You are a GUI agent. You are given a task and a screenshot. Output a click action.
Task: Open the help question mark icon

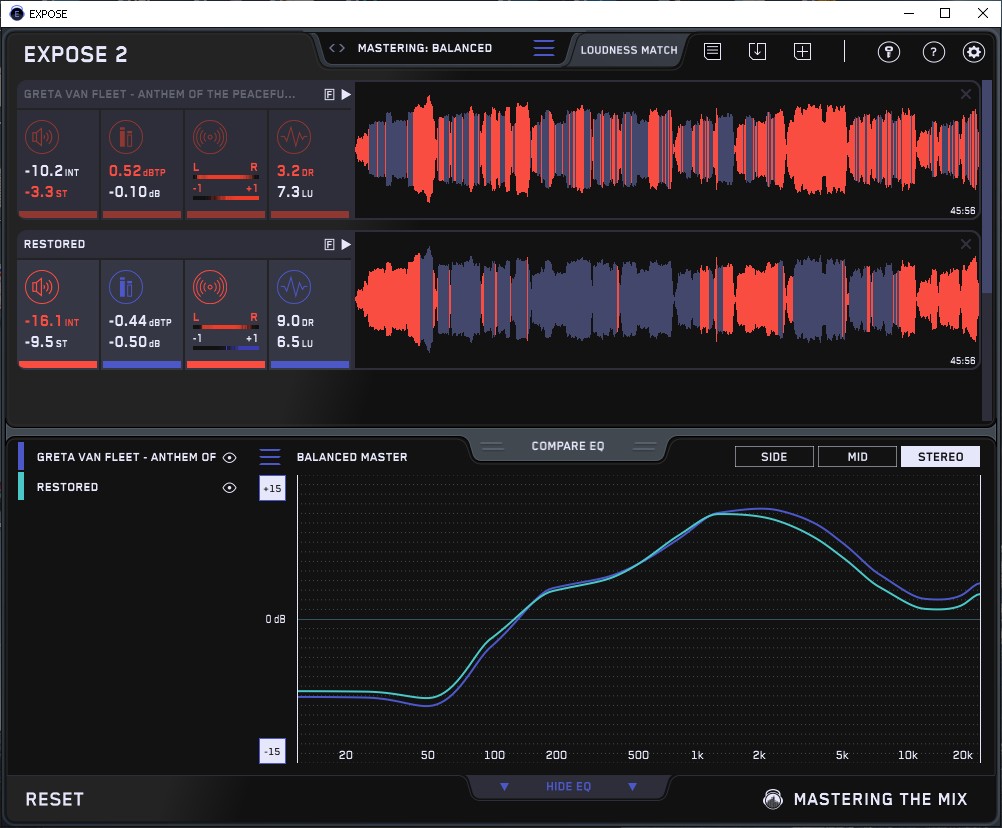pyautogui.click(x=934, y=52)
